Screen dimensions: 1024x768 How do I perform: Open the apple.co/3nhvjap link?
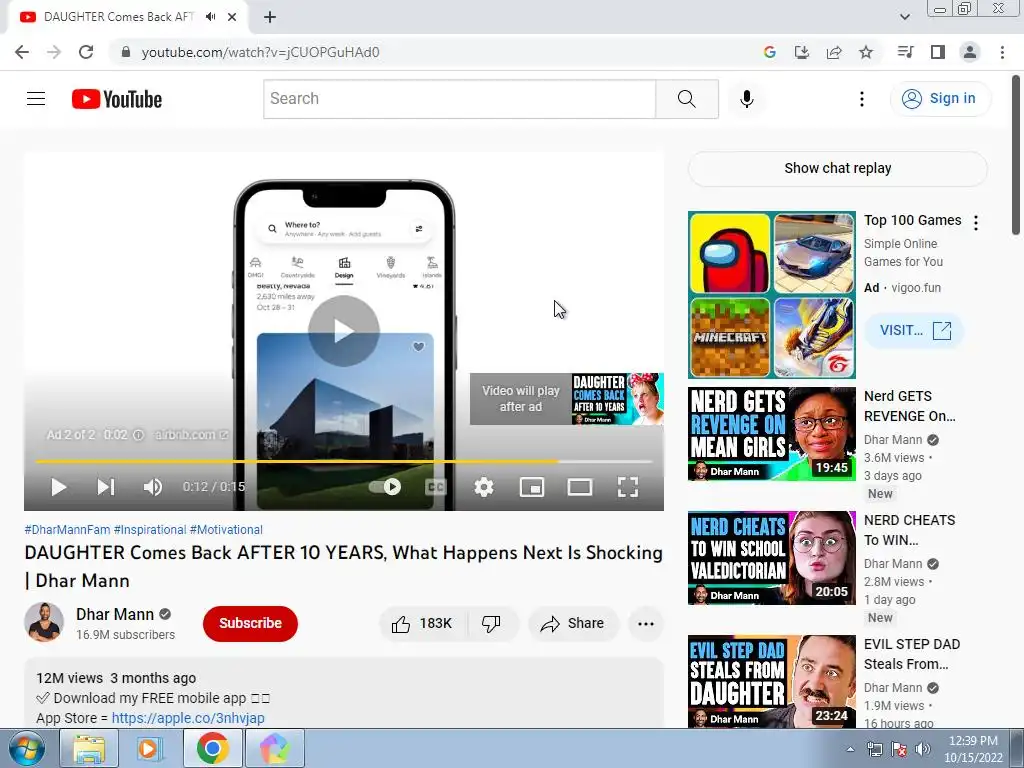click(188, 718)
